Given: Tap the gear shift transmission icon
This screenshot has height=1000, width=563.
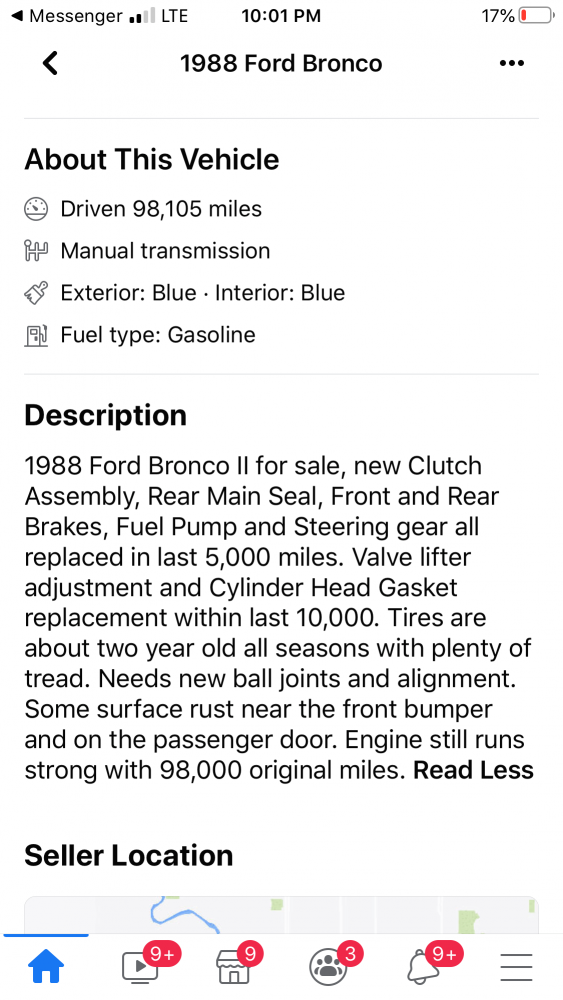Looking at the screenshot, I should tap(36, 251).
